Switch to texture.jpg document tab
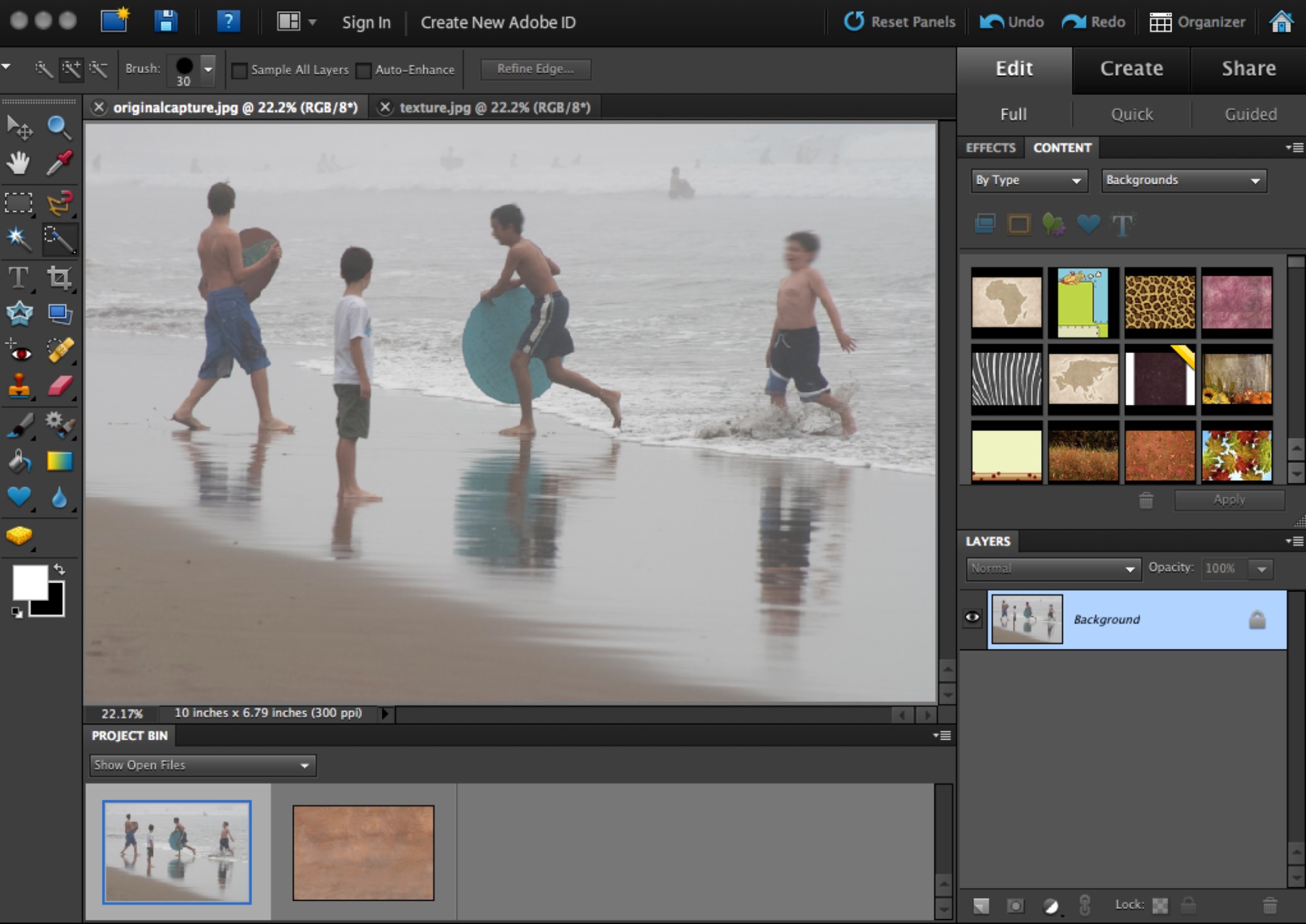The height and width of the screenshot is (924, 1306). pos(495,107)
